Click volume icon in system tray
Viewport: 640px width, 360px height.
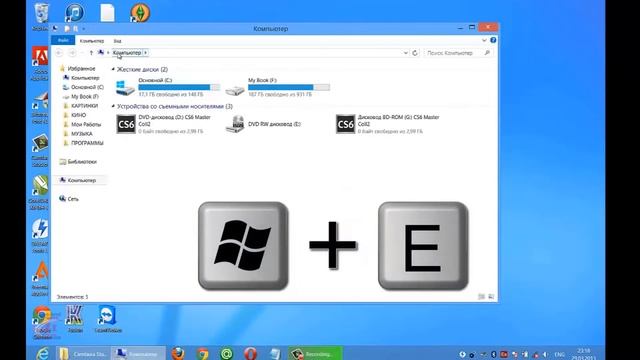click(x=545, y=354)
